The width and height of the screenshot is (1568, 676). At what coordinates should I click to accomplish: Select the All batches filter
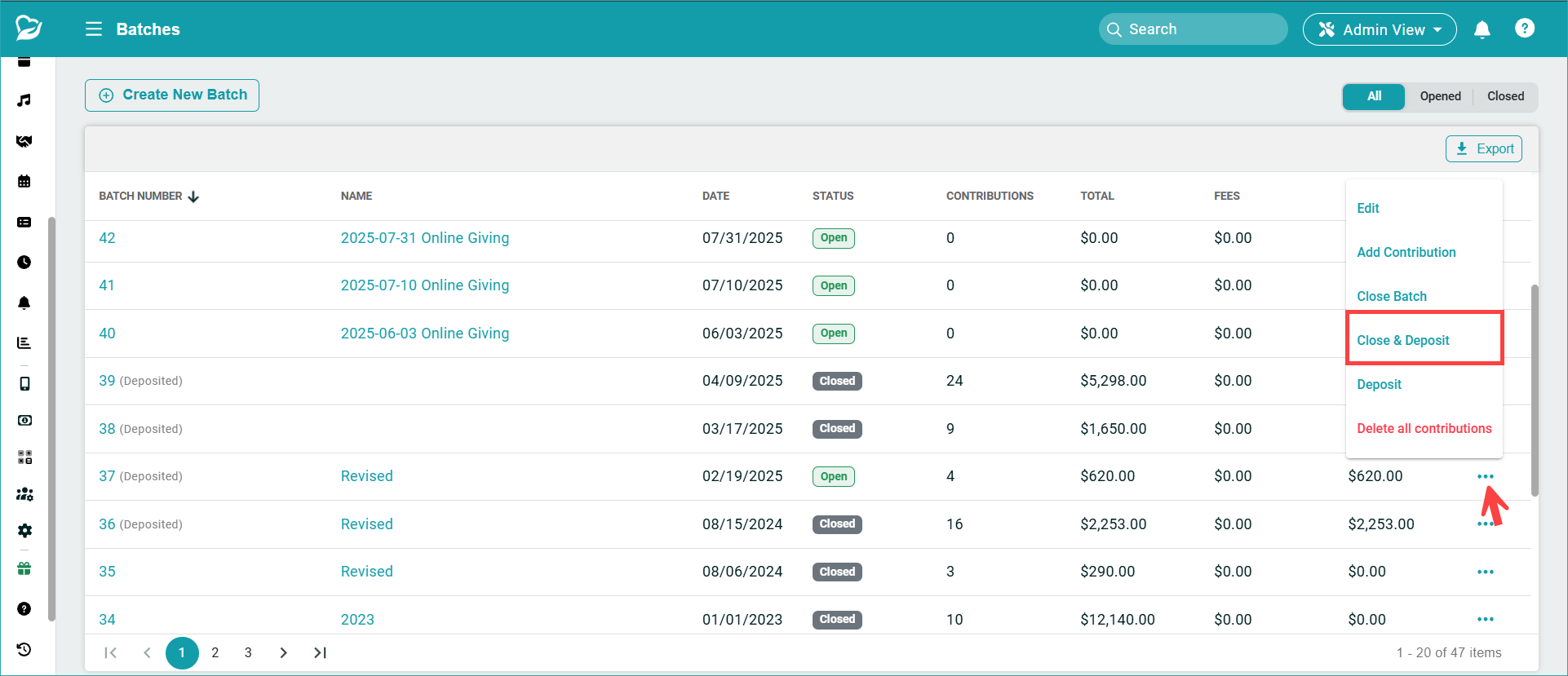[x=1374, y=96]
